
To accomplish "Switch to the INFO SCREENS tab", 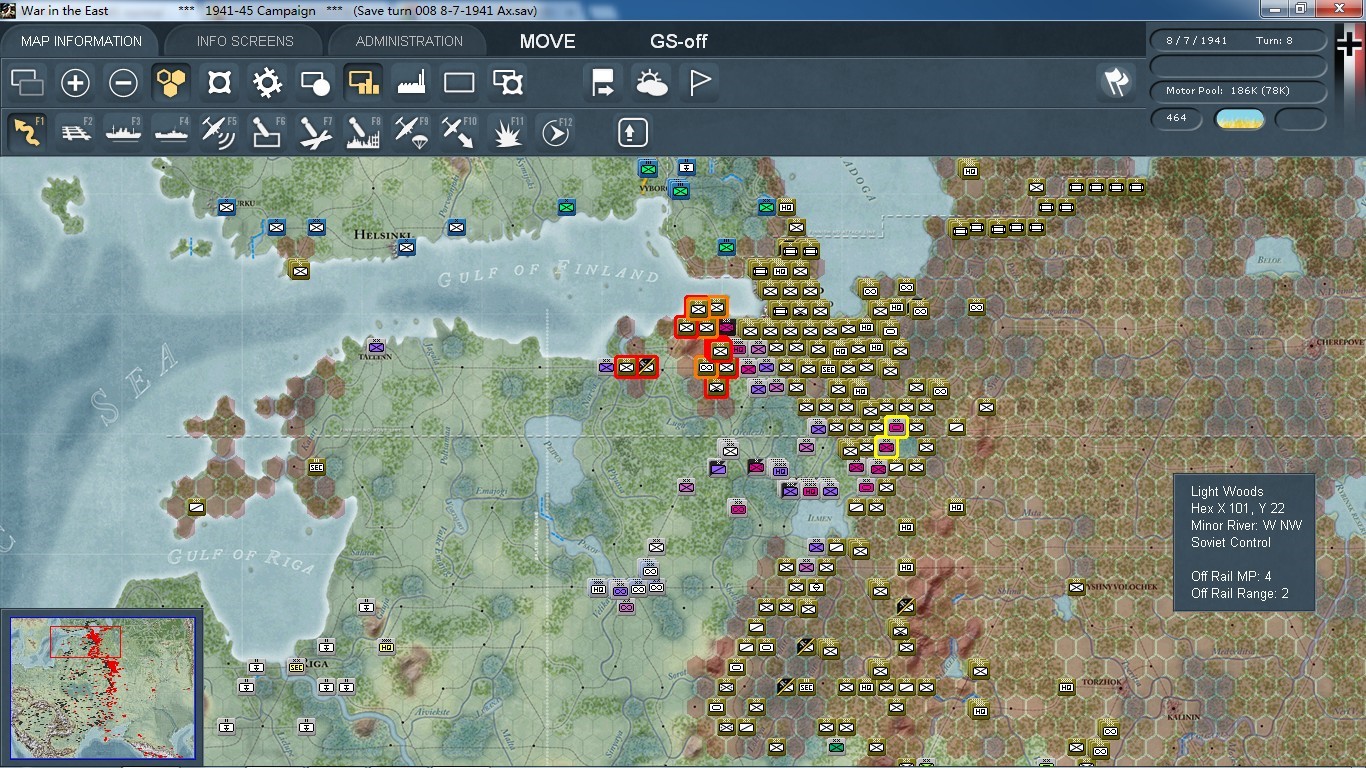I will 245,41.
